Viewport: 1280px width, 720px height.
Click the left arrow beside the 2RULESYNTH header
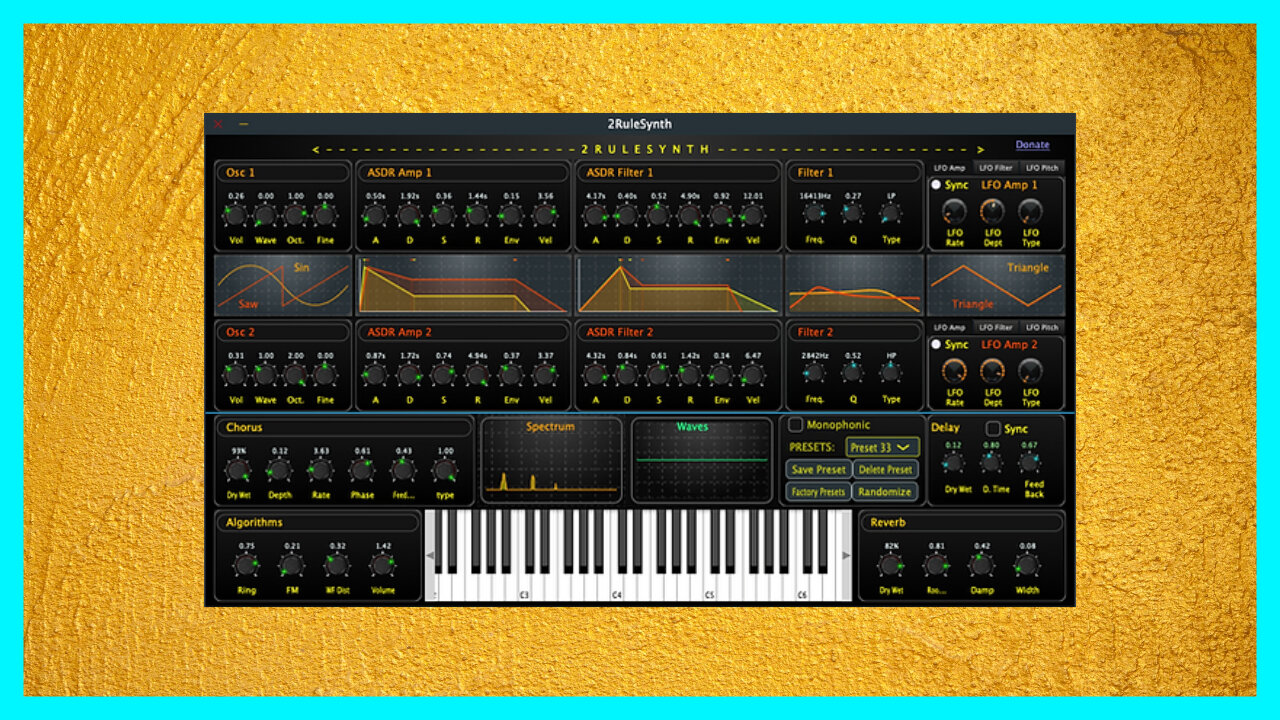[315, 150]
